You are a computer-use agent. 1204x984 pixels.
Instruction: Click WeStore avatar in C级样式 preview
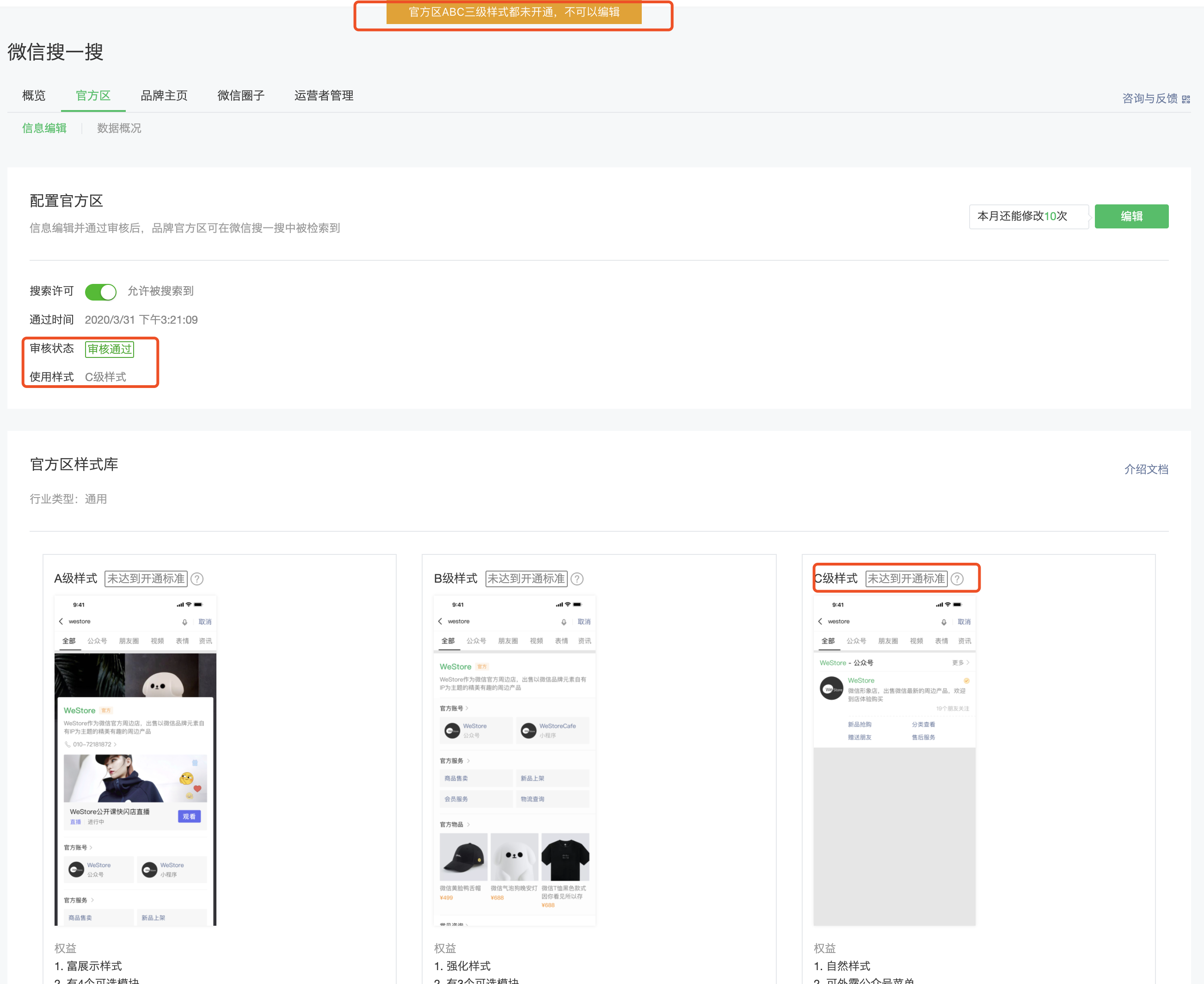(831, 689)
